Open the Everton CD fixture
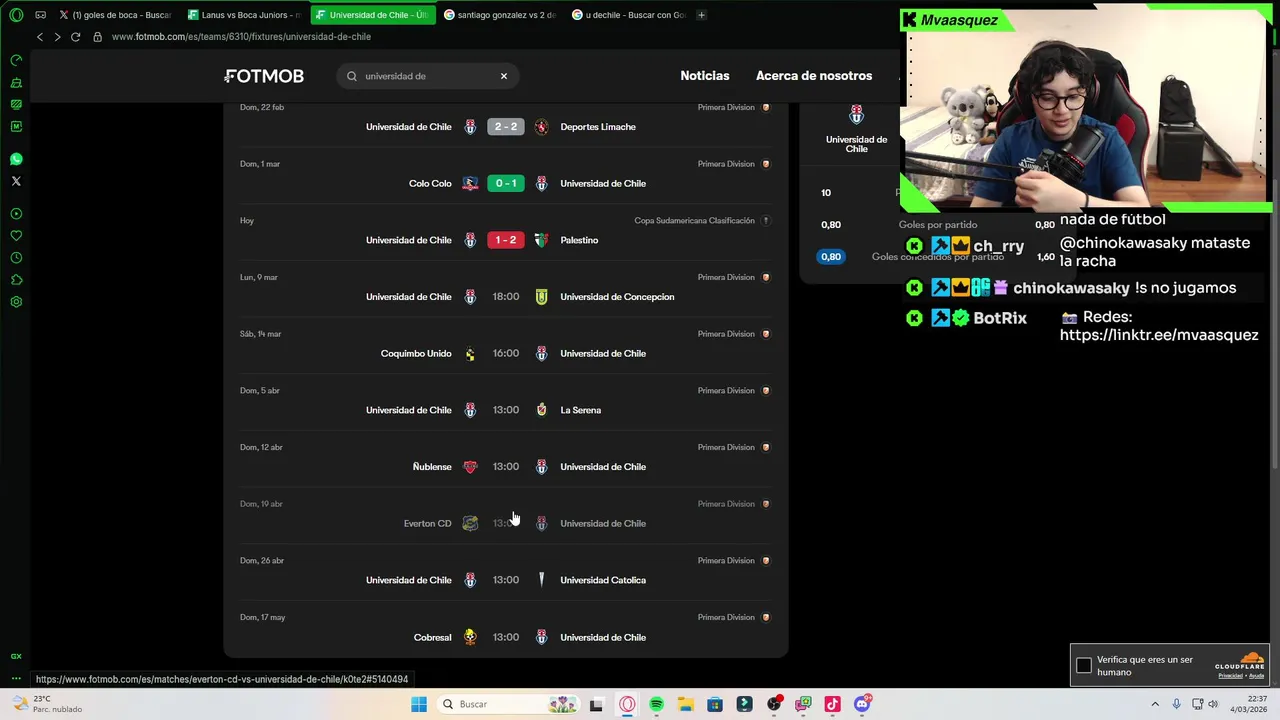 (x=506, y=524)
